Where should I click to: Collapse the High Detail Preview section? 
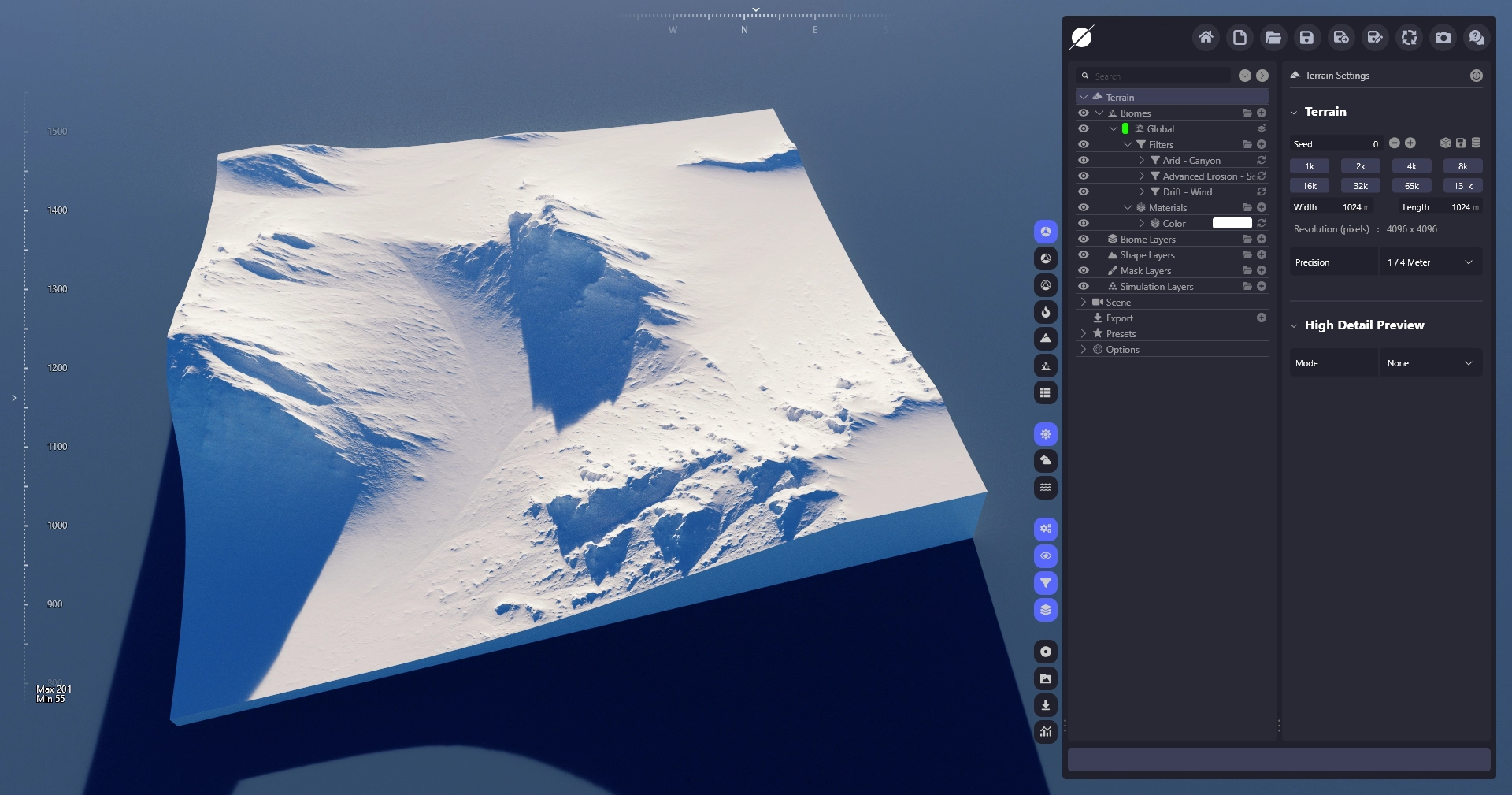click(x=1293, y=325)
